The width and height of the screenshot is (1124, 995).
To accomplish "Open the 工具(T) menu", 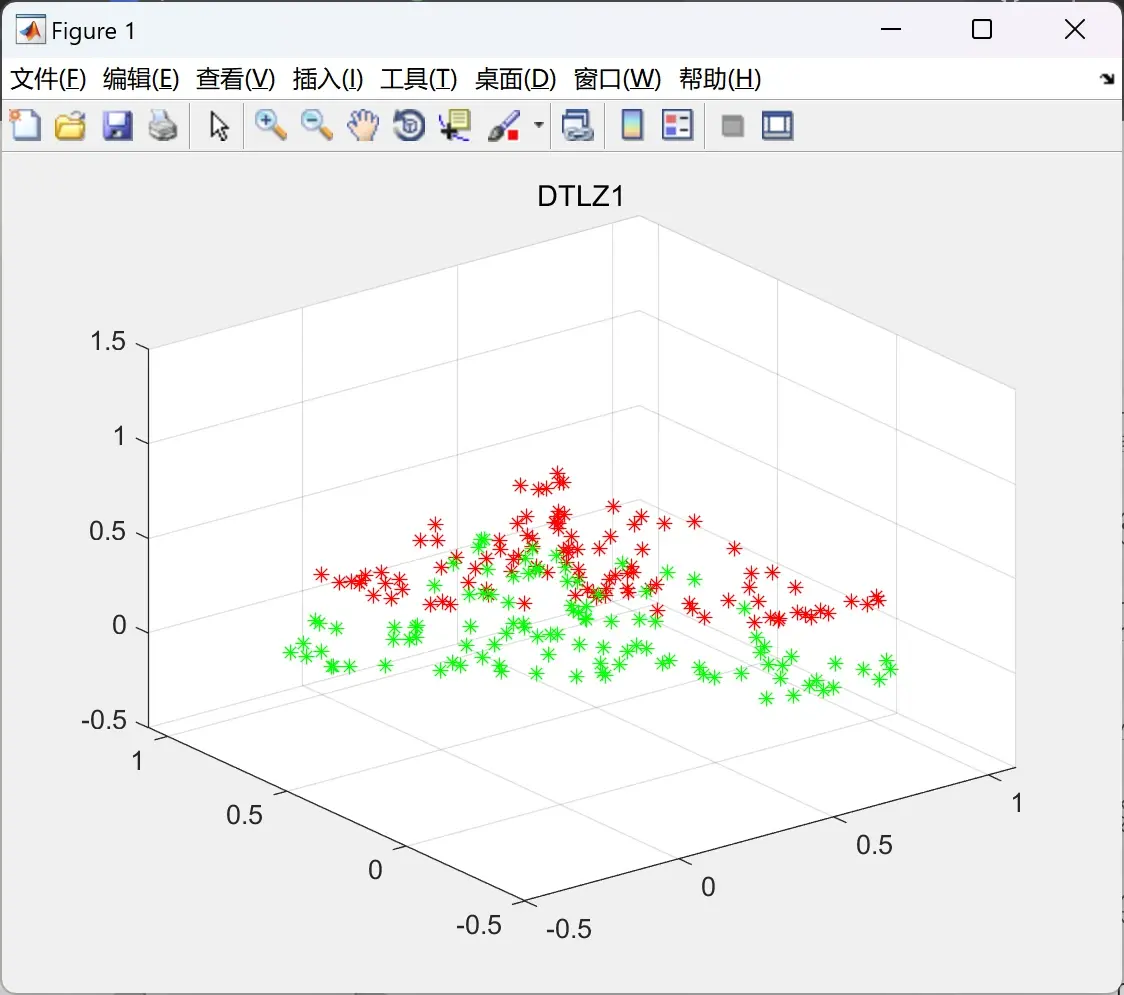I will pos(419,79).
